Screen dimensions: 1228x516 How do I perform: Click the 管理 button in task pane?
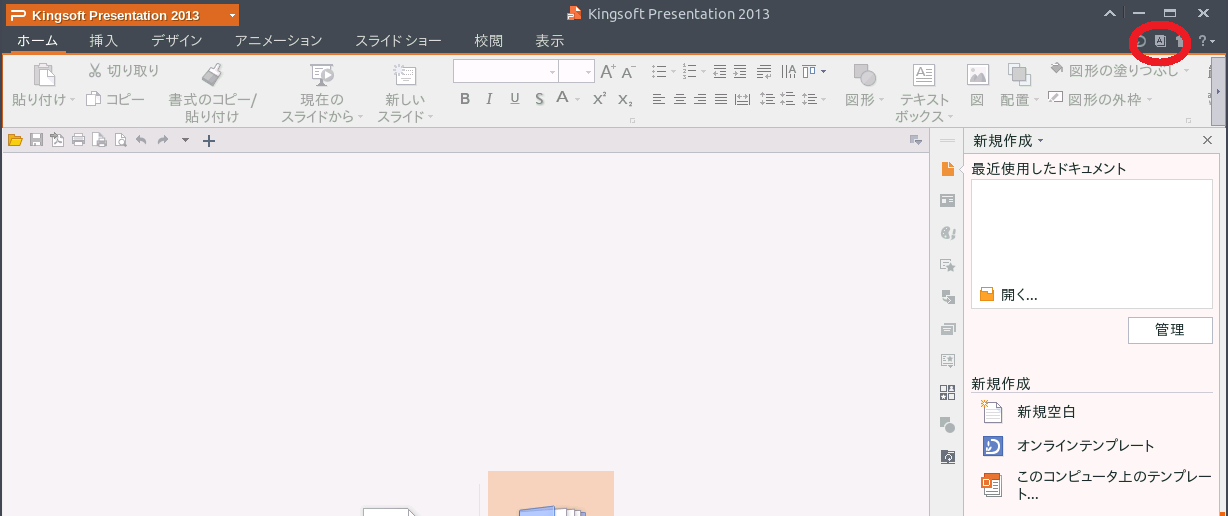pos(1170,330)
